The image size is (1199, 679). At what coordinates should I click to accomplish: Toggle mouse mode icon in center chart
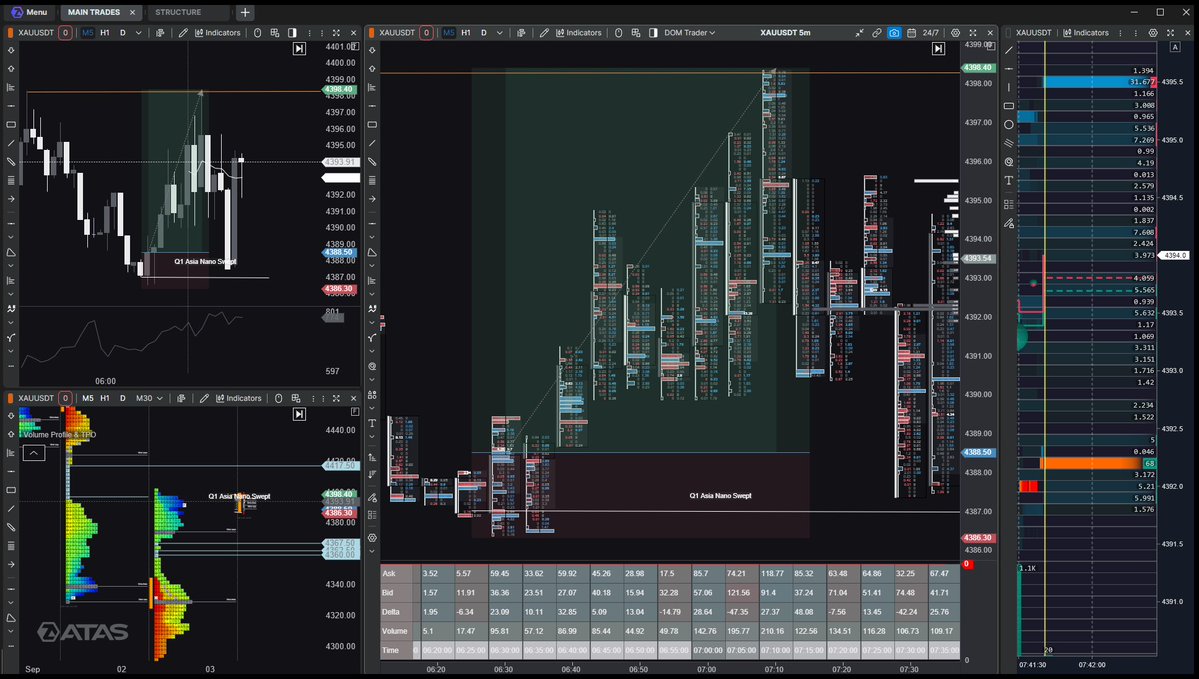pos(619,33)
